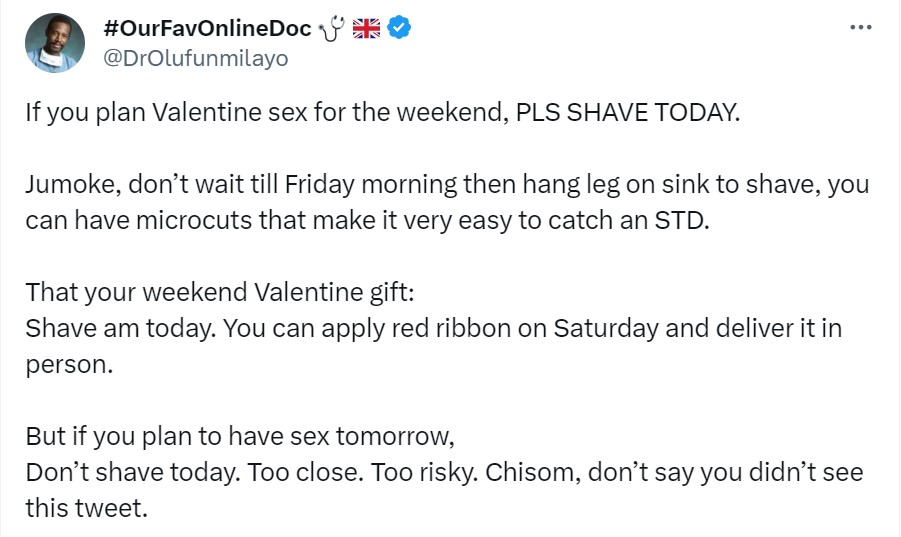Click the blue verified checkmark badge
Screen dimensions: 901x537
click(x=399, y=29)
